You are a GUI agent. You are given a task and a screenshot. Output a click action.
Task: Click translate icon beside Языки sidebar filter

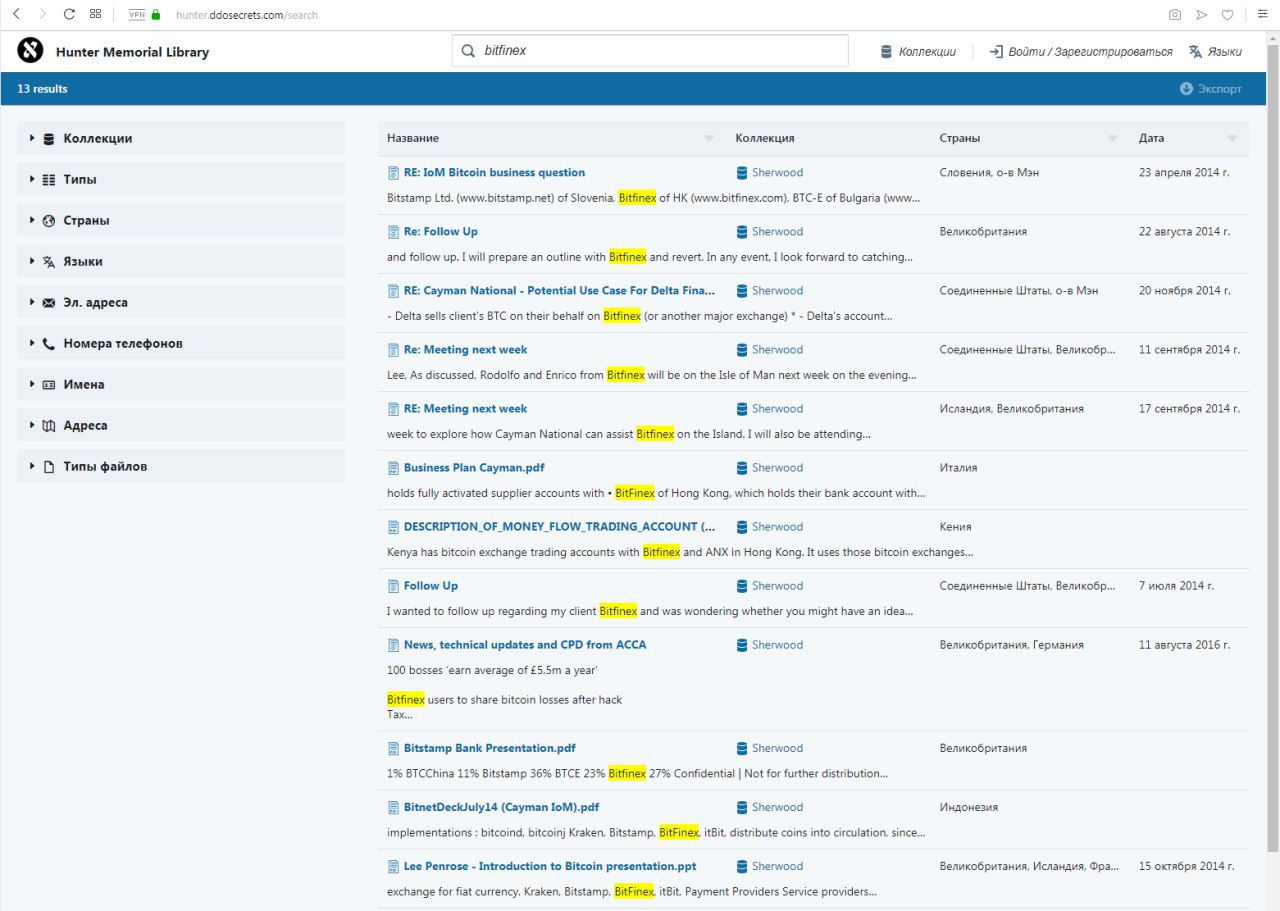click(49, 262)
